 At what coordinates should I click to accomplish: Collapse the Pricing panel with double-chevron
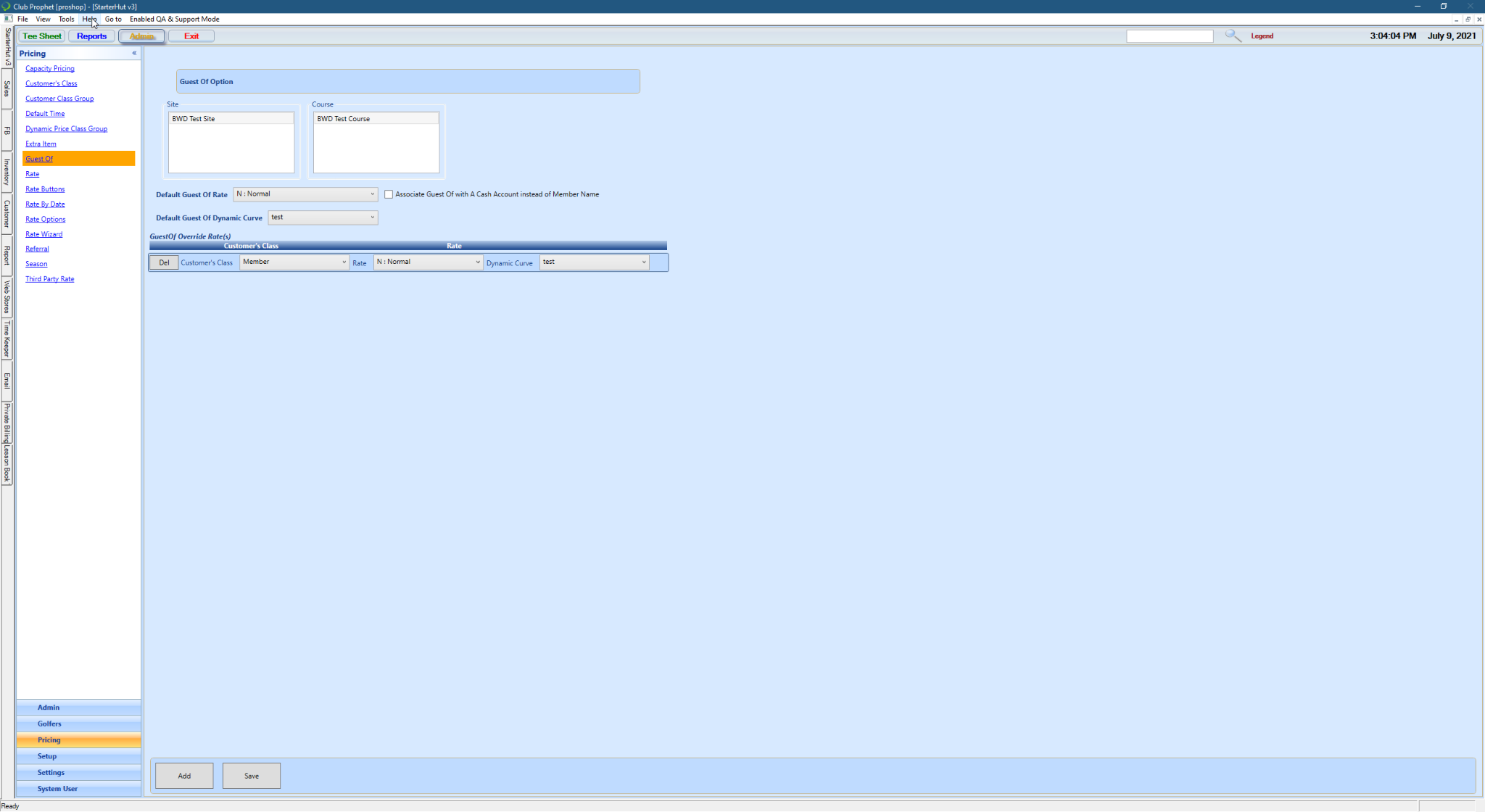point(134,53)
